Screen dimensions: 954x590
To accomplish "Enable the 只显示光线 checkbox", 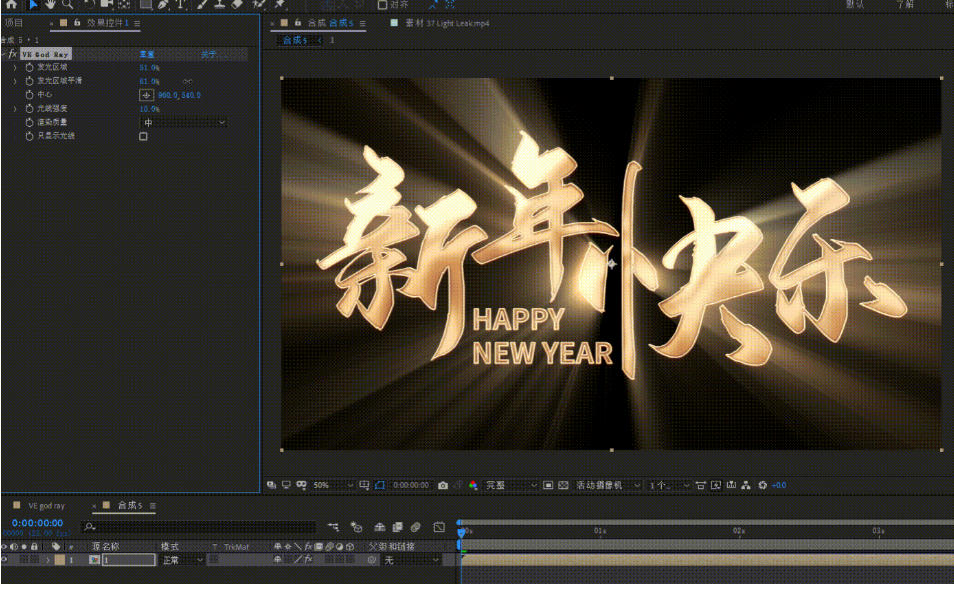I will tap(143, 136).
